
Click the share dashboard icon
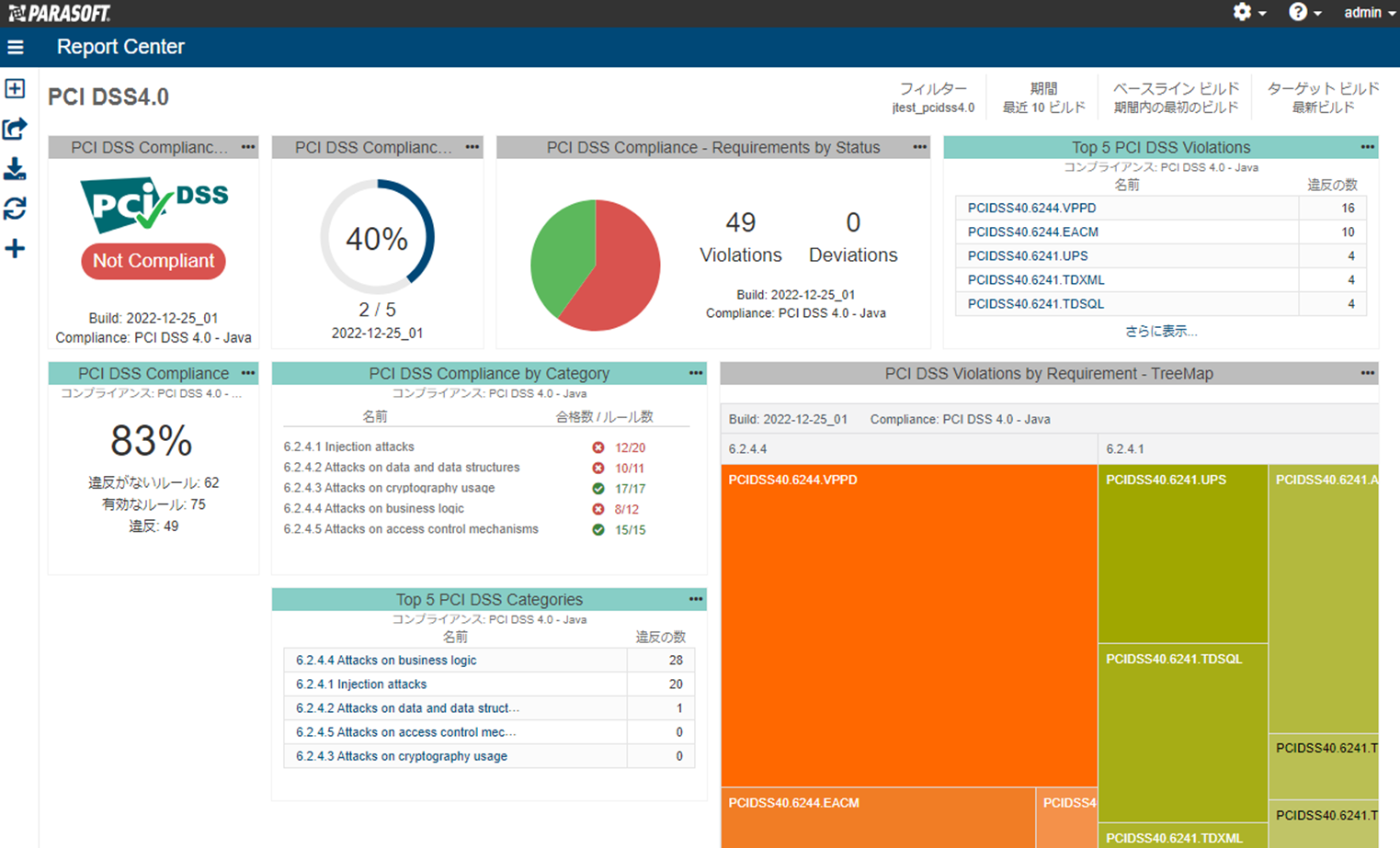pyautogui.click(x=15, y=129)
